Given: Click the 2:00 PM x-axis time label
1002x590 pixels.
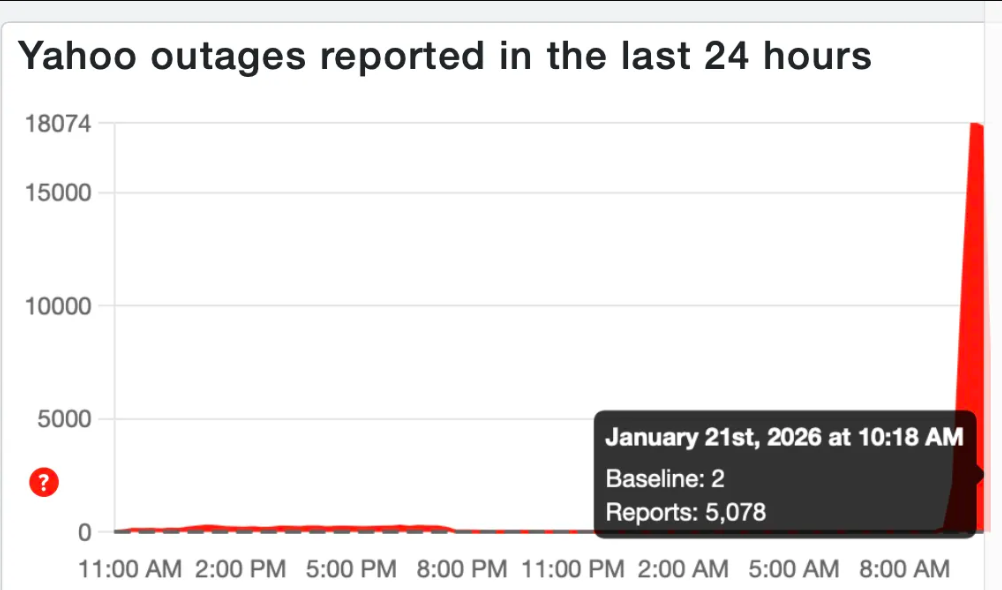Looking at the screenshot, I should [241, 570].
